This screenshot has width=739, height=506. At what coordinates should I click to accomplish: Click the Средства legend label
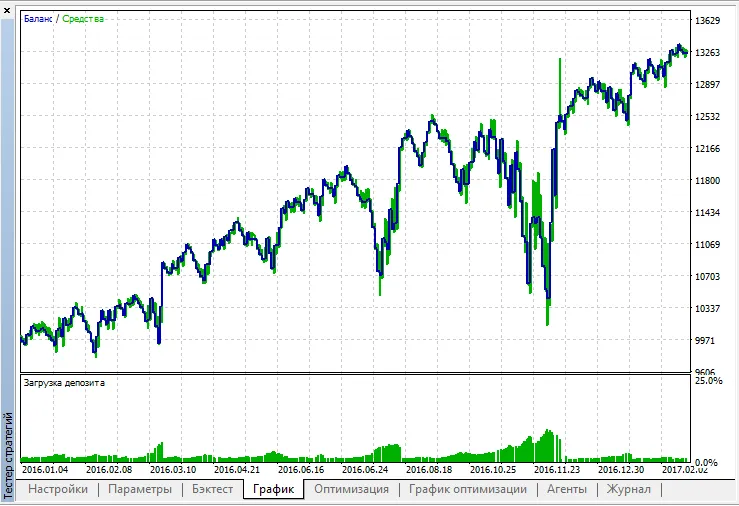coord(83,19)
